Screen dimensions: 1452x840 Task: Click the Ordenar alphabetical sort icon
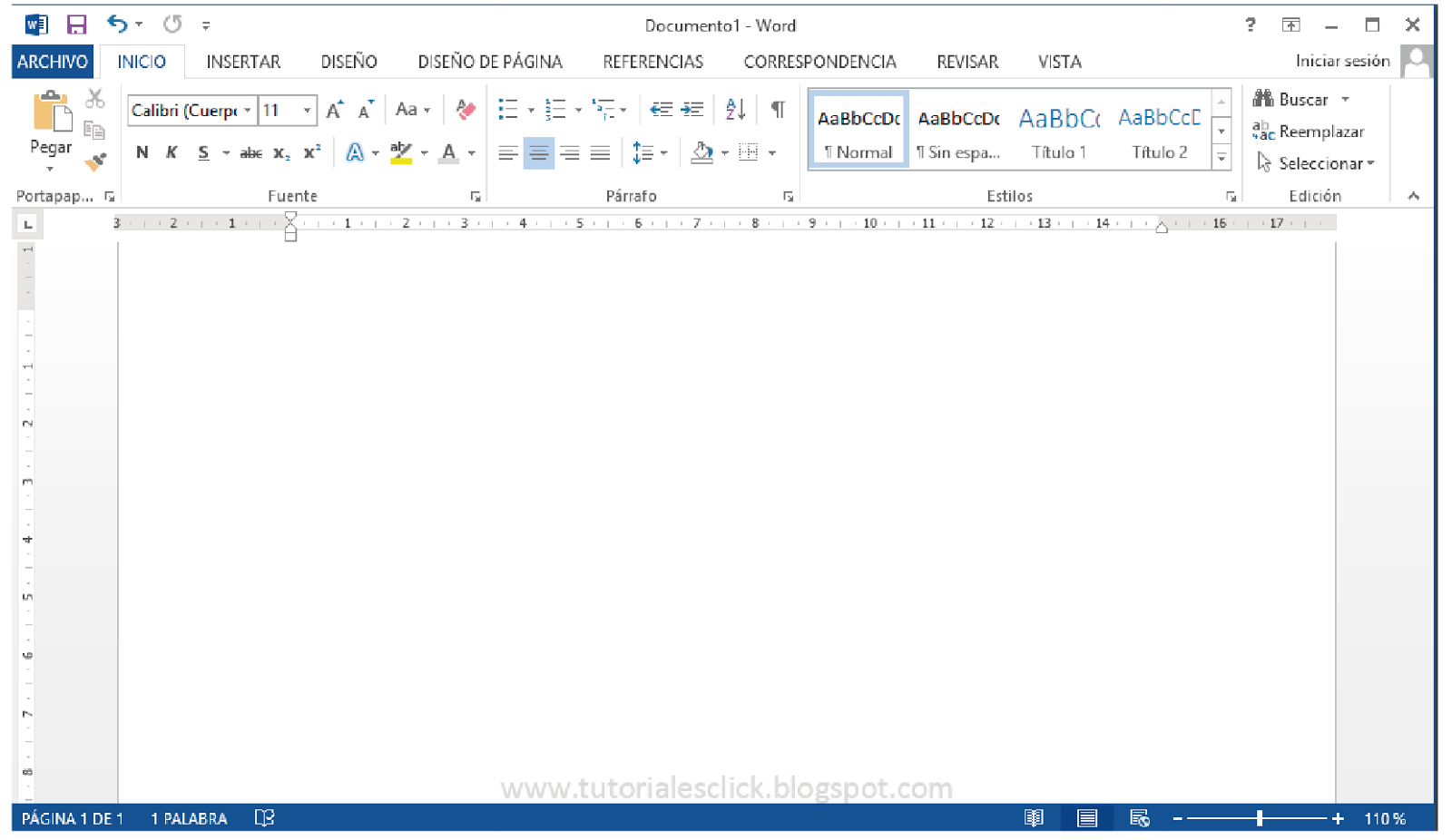coord(734,109)
